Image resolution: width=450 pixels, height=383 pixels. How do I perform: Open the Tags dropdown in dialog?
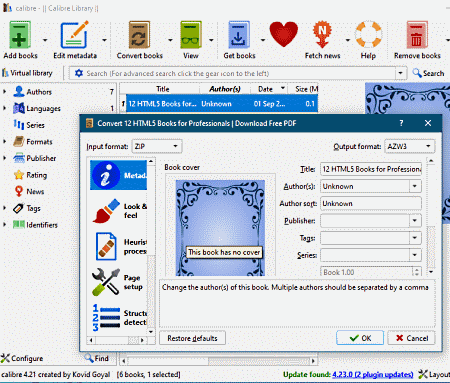click(x=415, y=238)
